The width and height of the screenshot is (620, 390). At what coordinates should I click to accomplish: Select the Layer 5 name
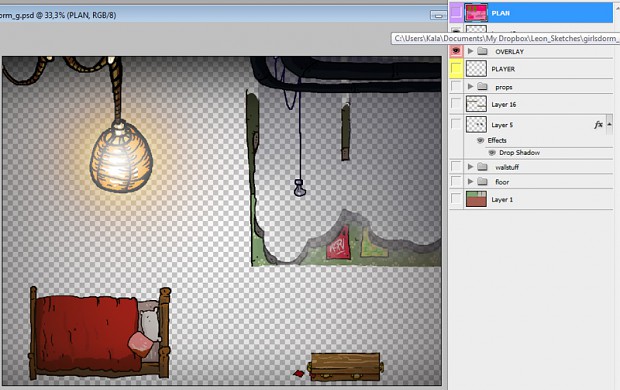(502, 125)
